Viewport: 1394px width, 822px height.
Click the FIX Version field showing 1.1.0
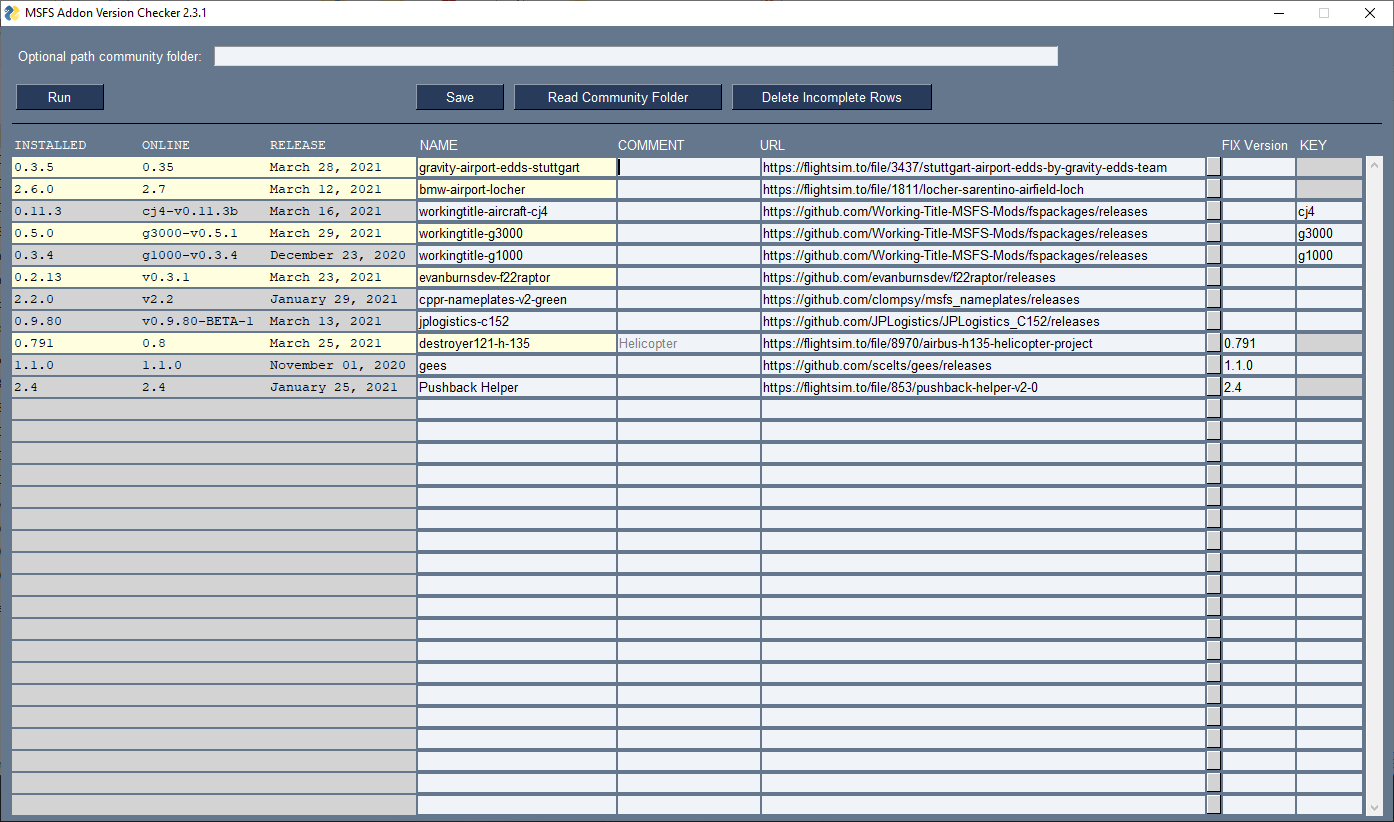click(x=1258, y=365)
